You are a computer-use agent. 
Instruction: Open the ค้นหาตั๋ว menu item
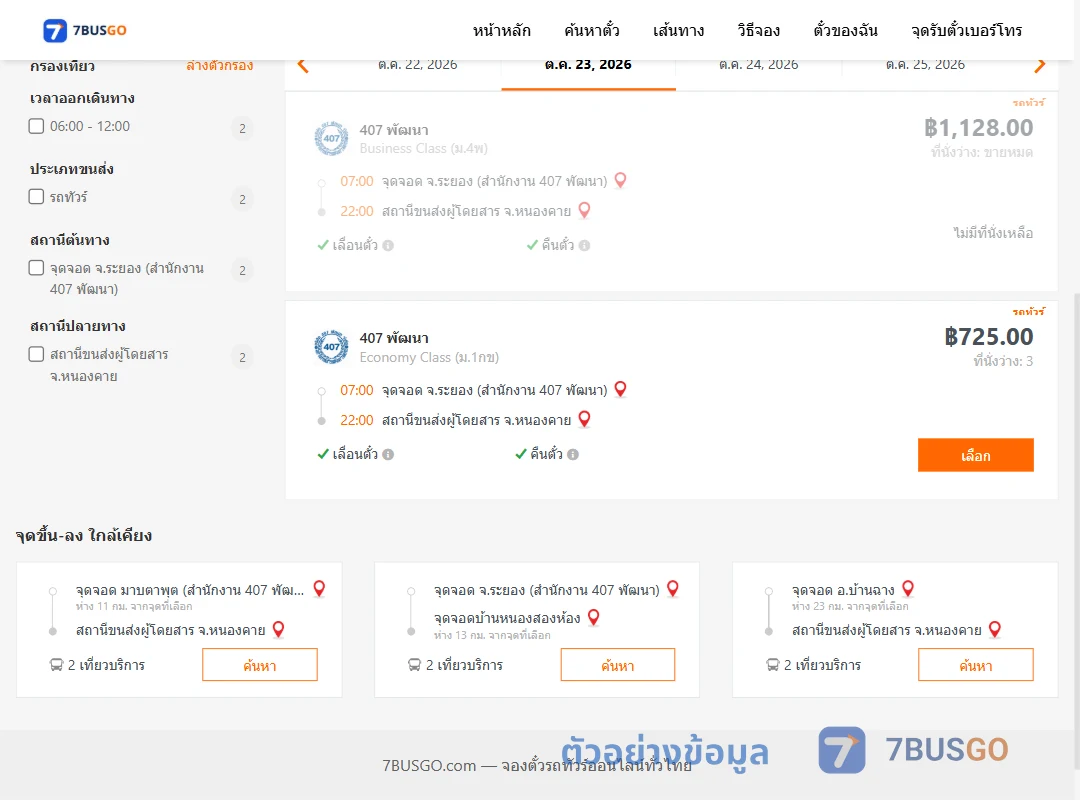point(592,31)
